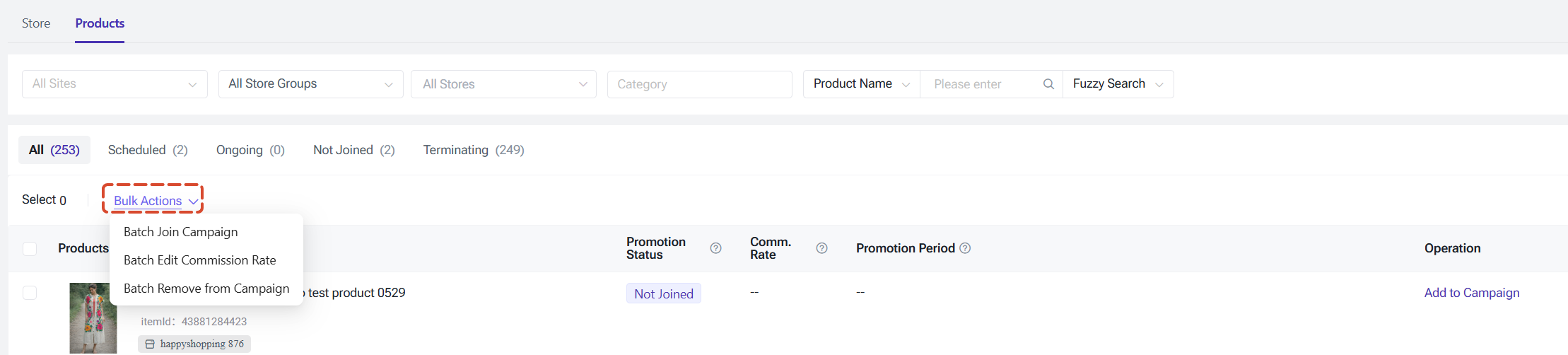Click Add to Campaign link

(1472, 293)
